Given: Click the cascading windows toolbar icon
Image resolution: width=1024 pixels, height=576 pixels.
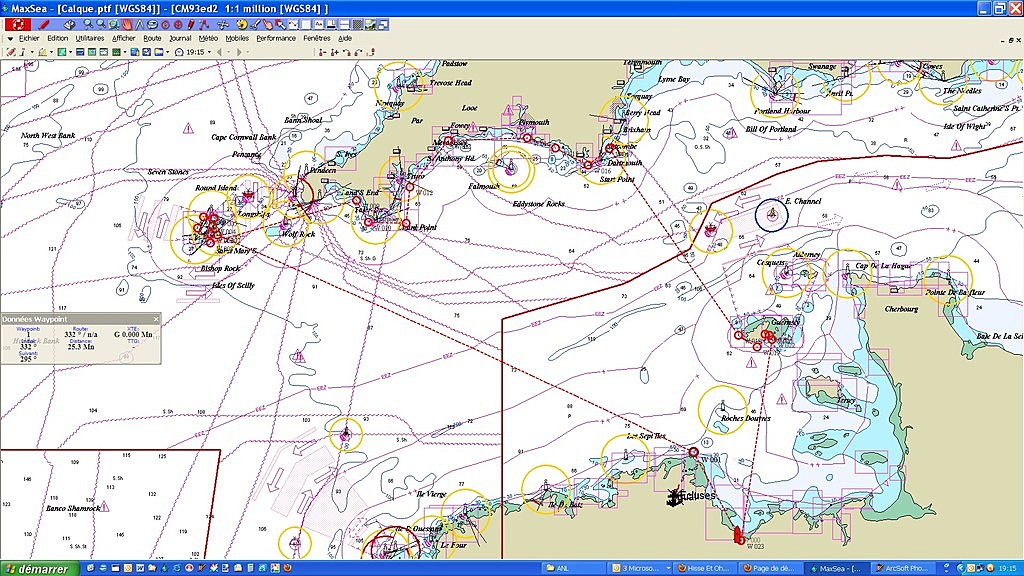Looking at the screenshot, I should coord(382,25).
